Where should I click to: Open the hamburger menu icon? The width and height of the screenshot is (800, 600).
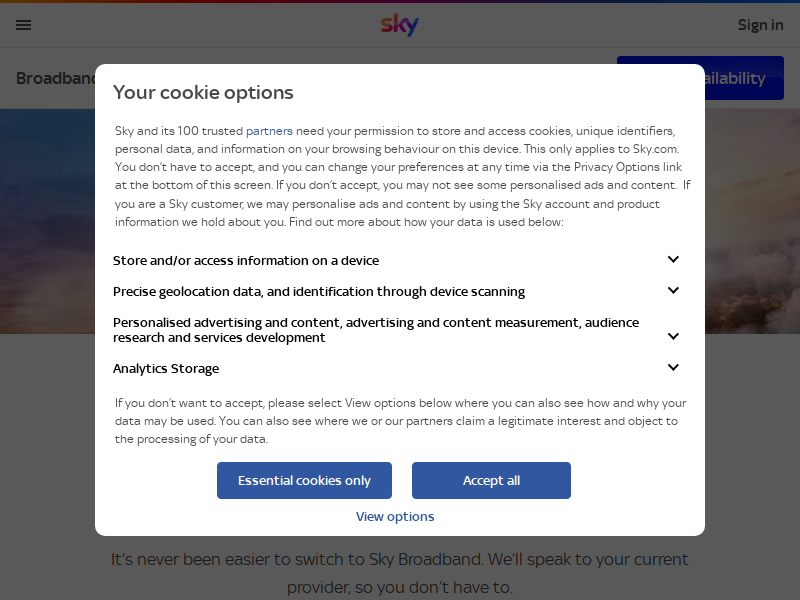pos(23,25)
